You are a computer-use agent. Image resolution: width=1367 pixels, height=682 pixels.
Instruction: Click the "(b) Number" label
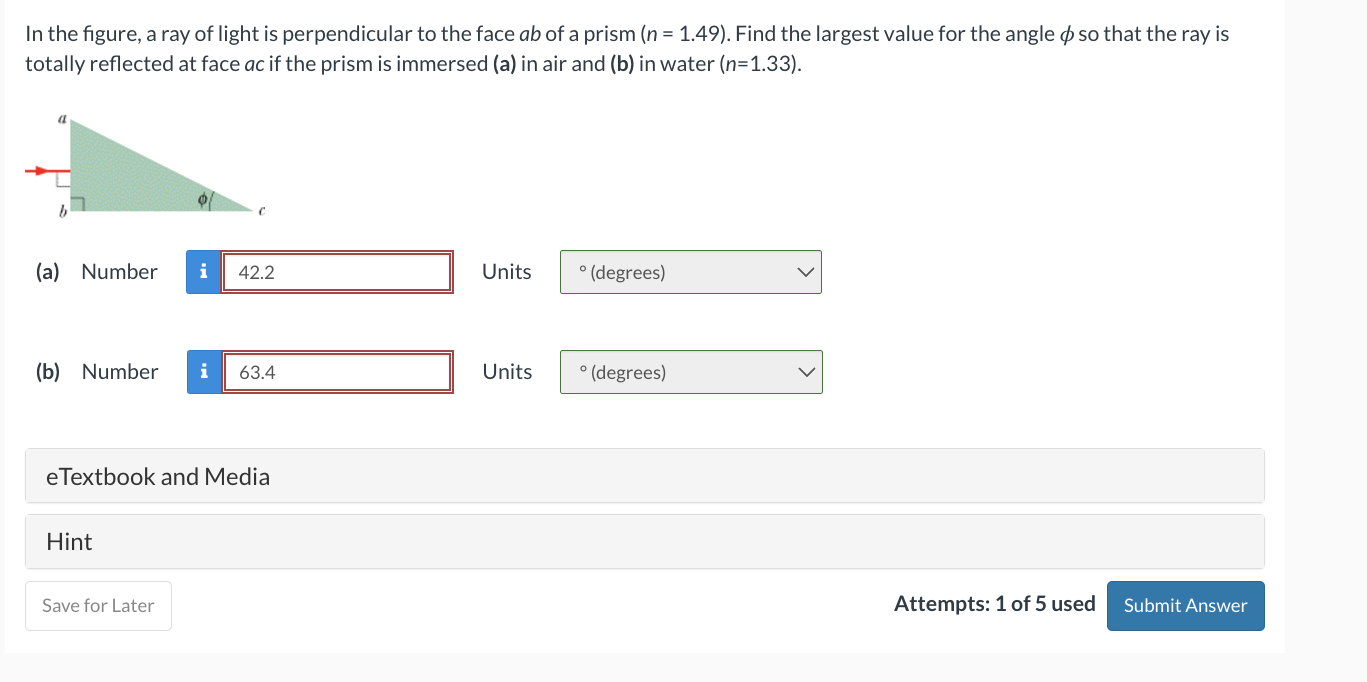tap(97, 372)
